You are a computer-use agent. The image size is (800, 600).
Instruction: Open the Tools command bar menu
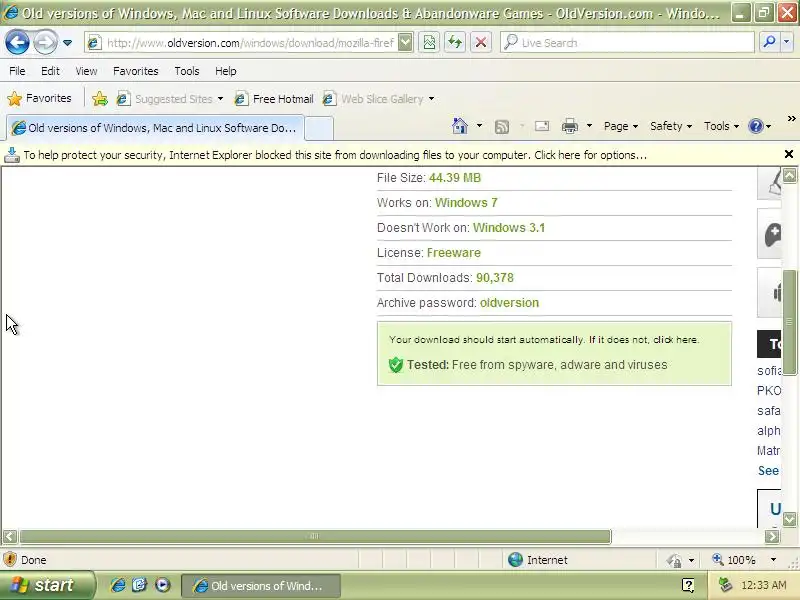point(721,126)
